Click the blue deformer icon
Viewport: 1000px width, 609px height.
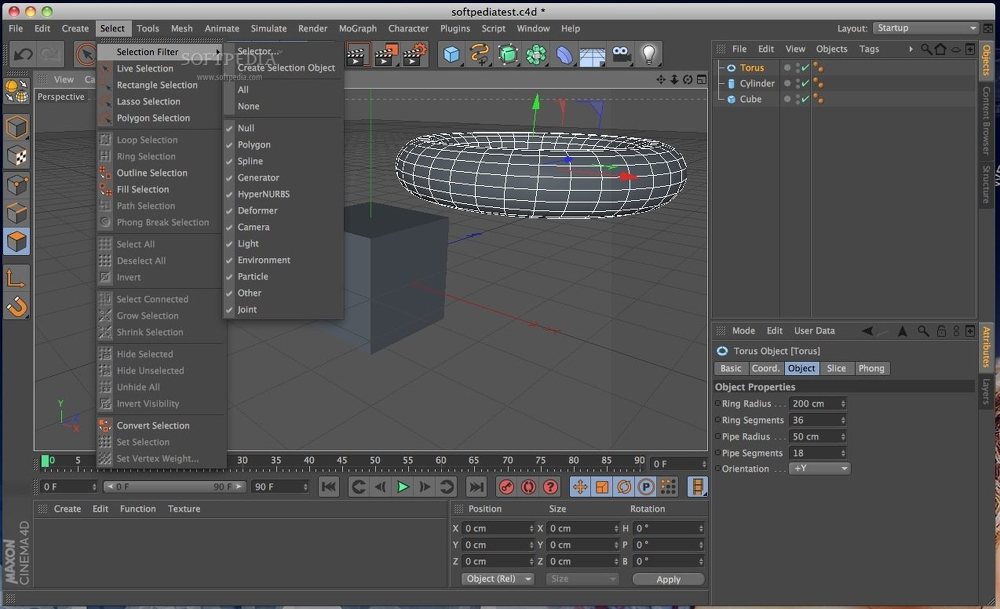tap(564, 55)
